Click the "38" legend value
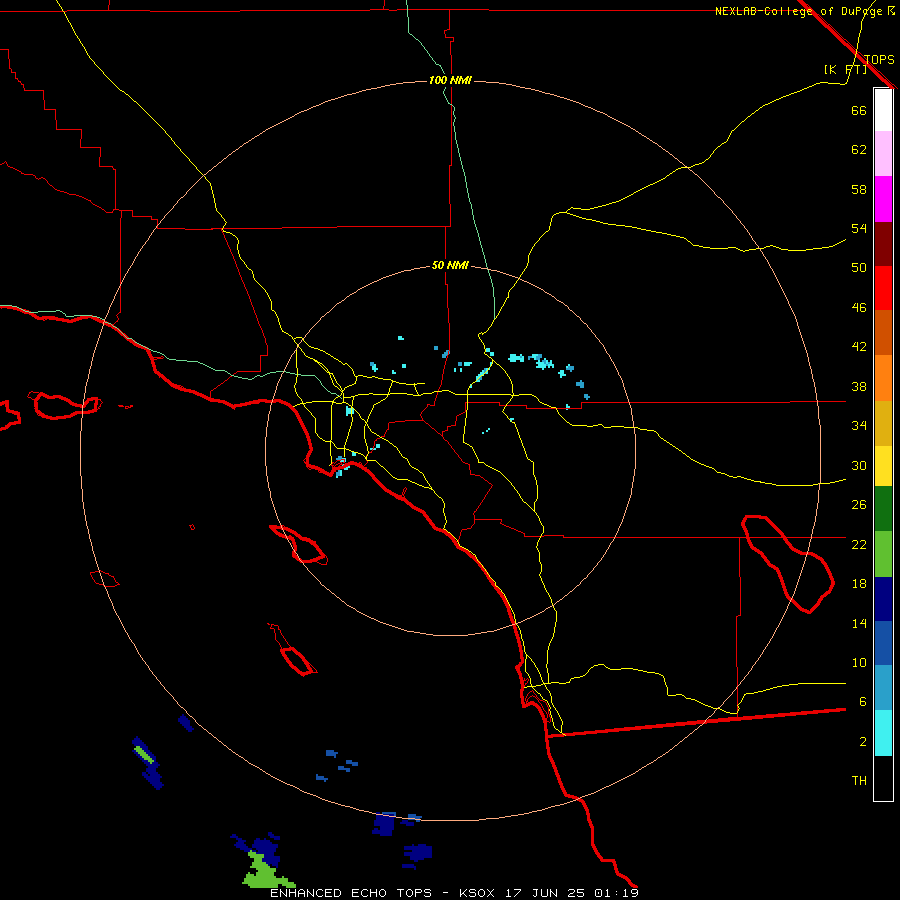 click(x=859, y=386)
